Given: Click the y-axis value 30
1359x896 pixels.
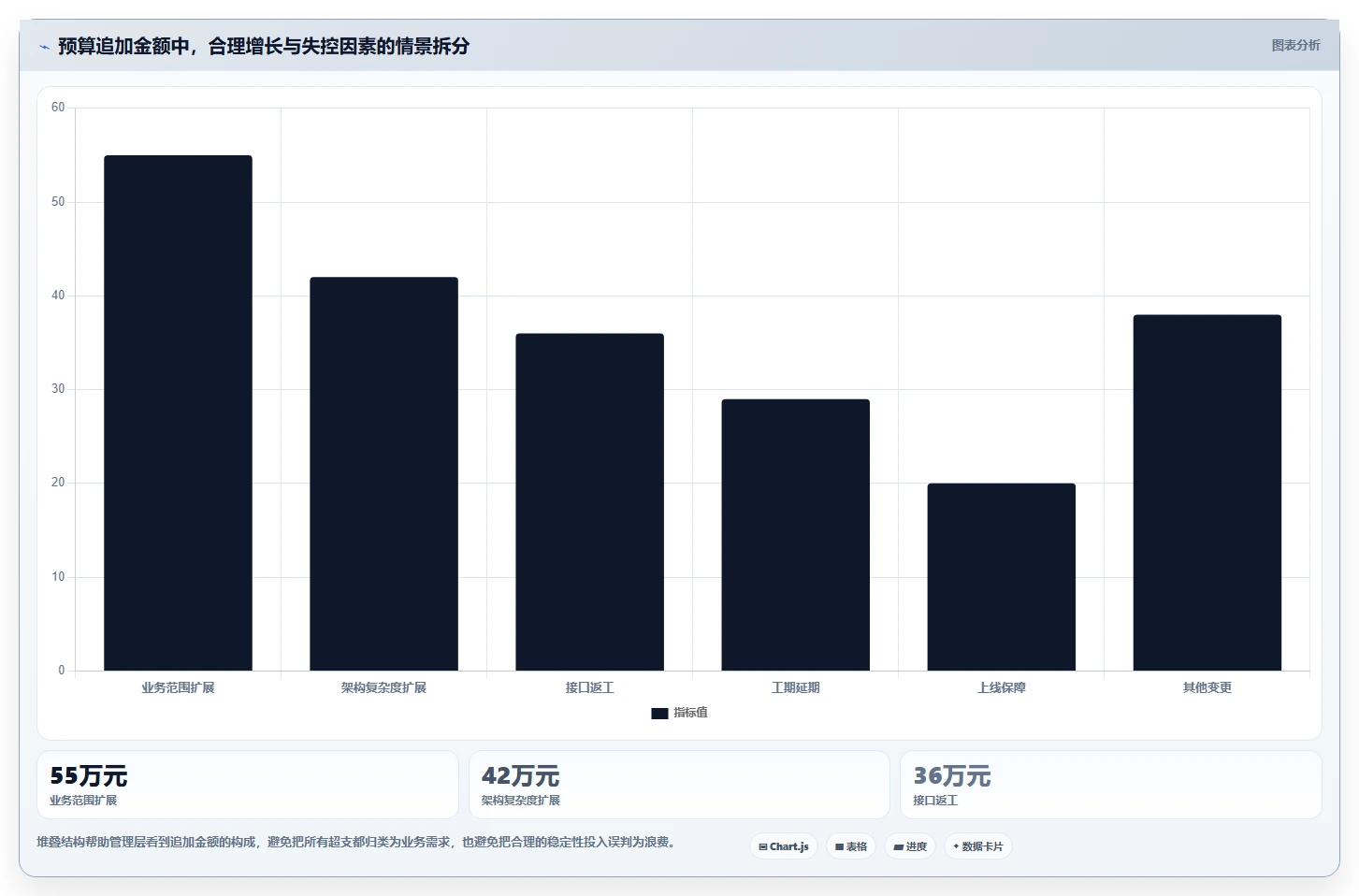Looking at the screenshot, I should pos(58,389).
